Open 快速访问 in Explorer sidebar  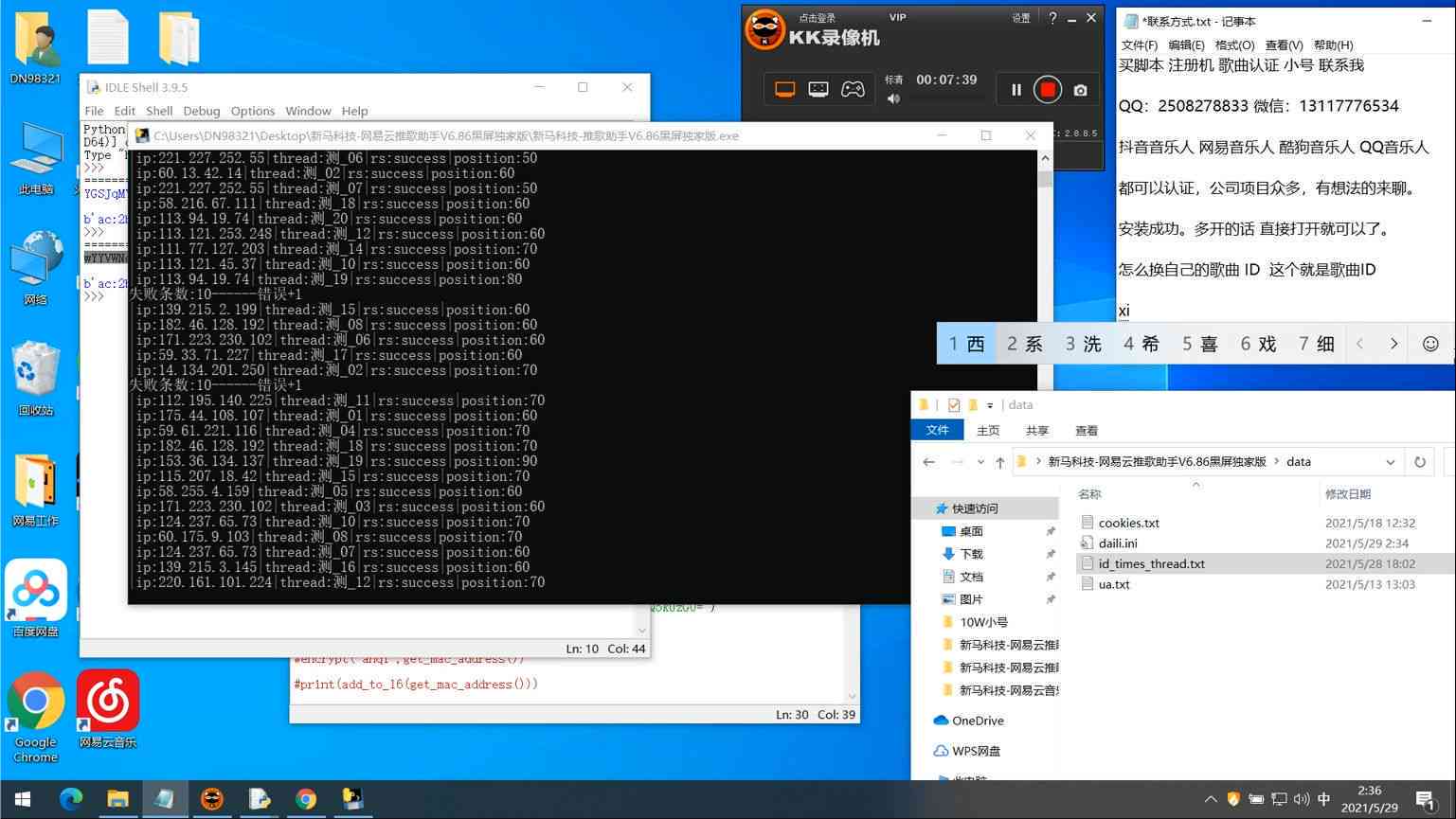[974, 508]
